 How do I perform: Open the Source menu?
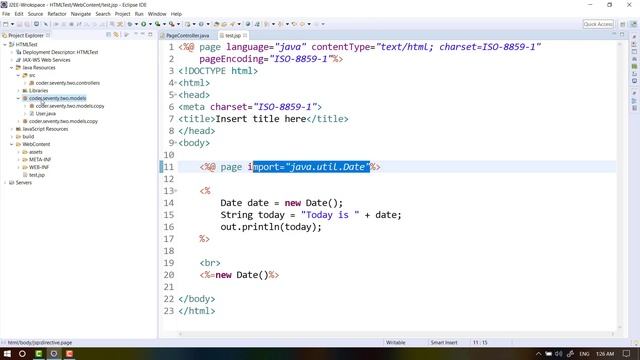[35, 14]
